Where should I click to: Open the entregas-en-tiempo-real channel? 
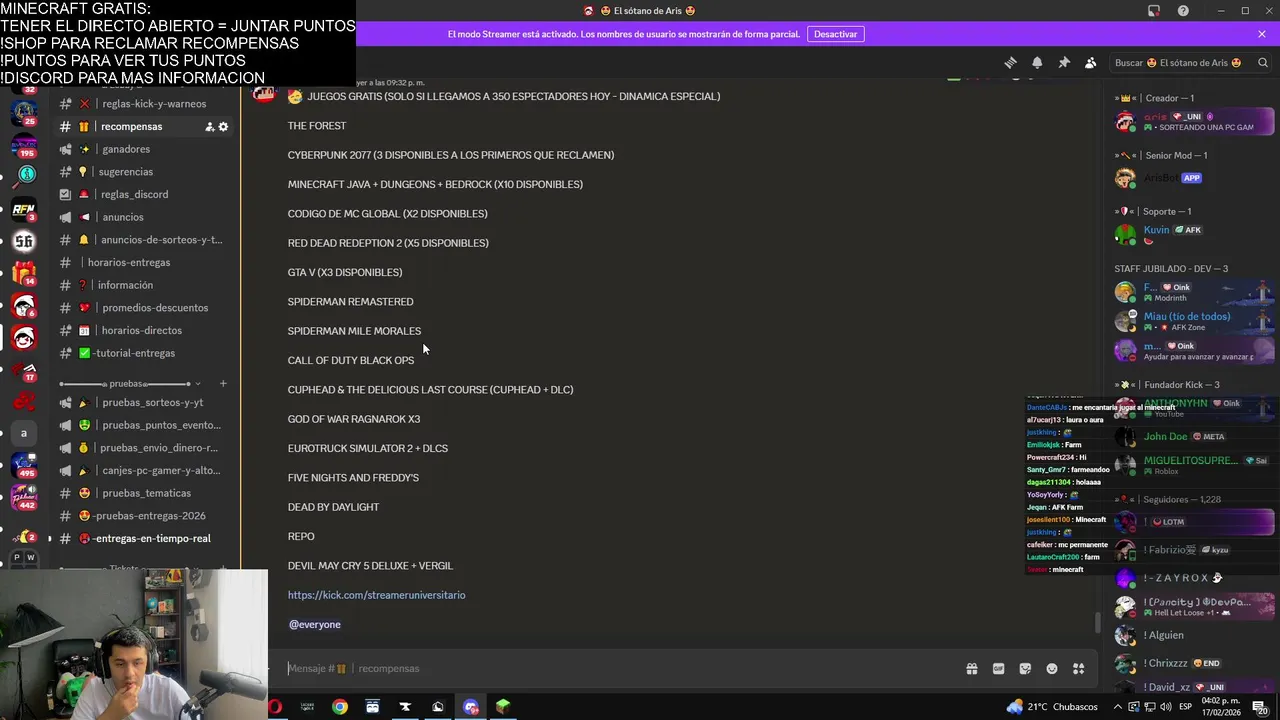[144, 538]
